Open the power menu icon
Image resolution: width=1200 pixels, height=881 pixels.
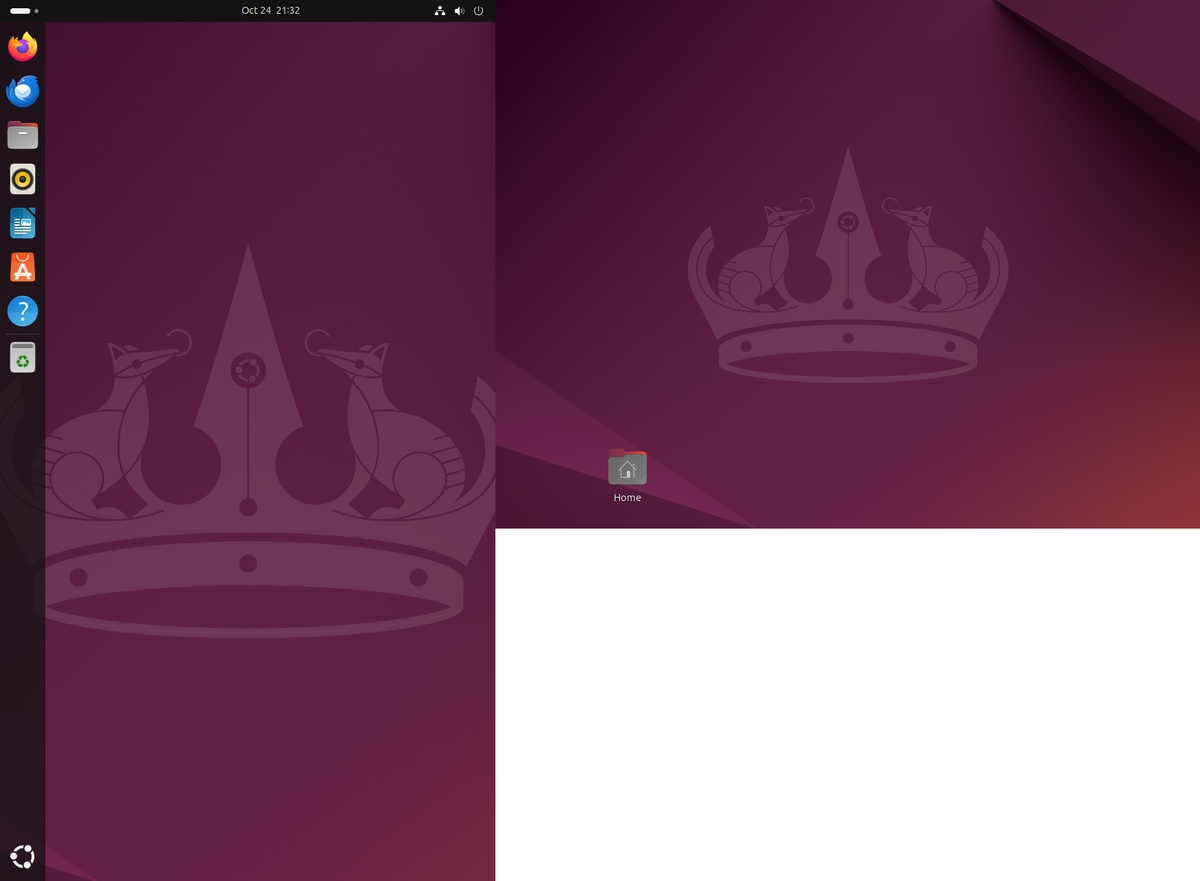click(x=478, y=11)
